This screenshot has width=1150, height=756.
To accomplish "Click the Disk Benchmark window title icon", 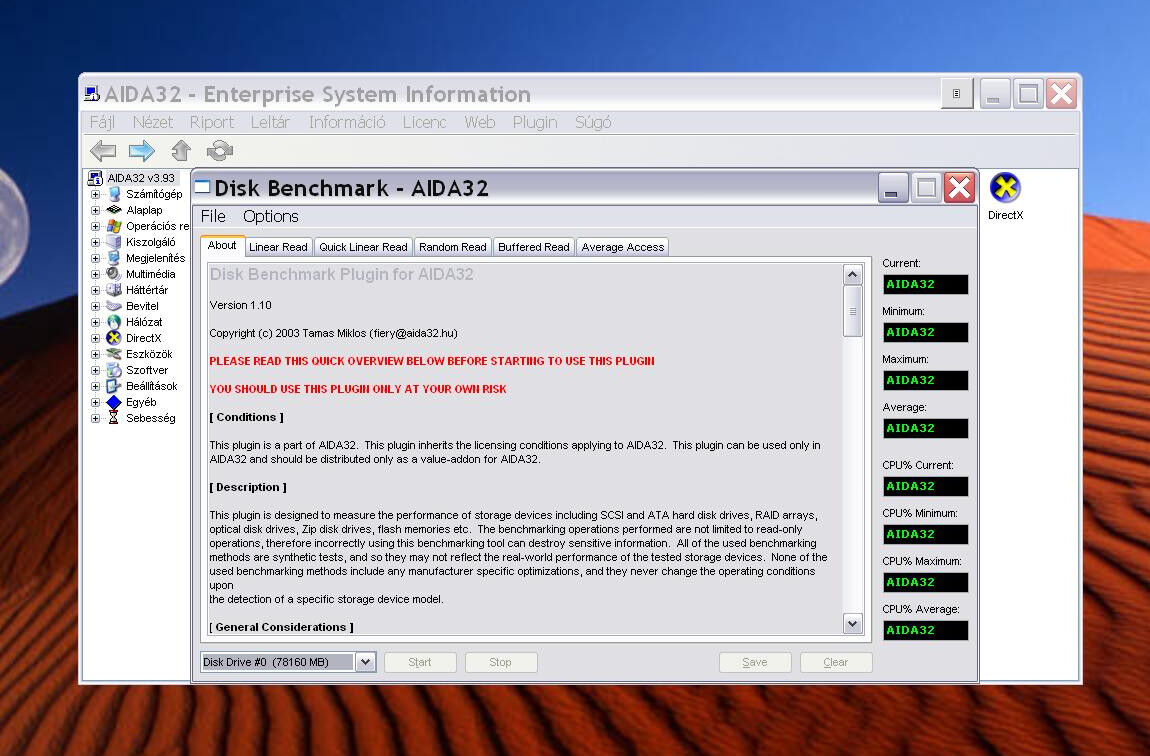I will pyautogui.click(x=202, y=188).
